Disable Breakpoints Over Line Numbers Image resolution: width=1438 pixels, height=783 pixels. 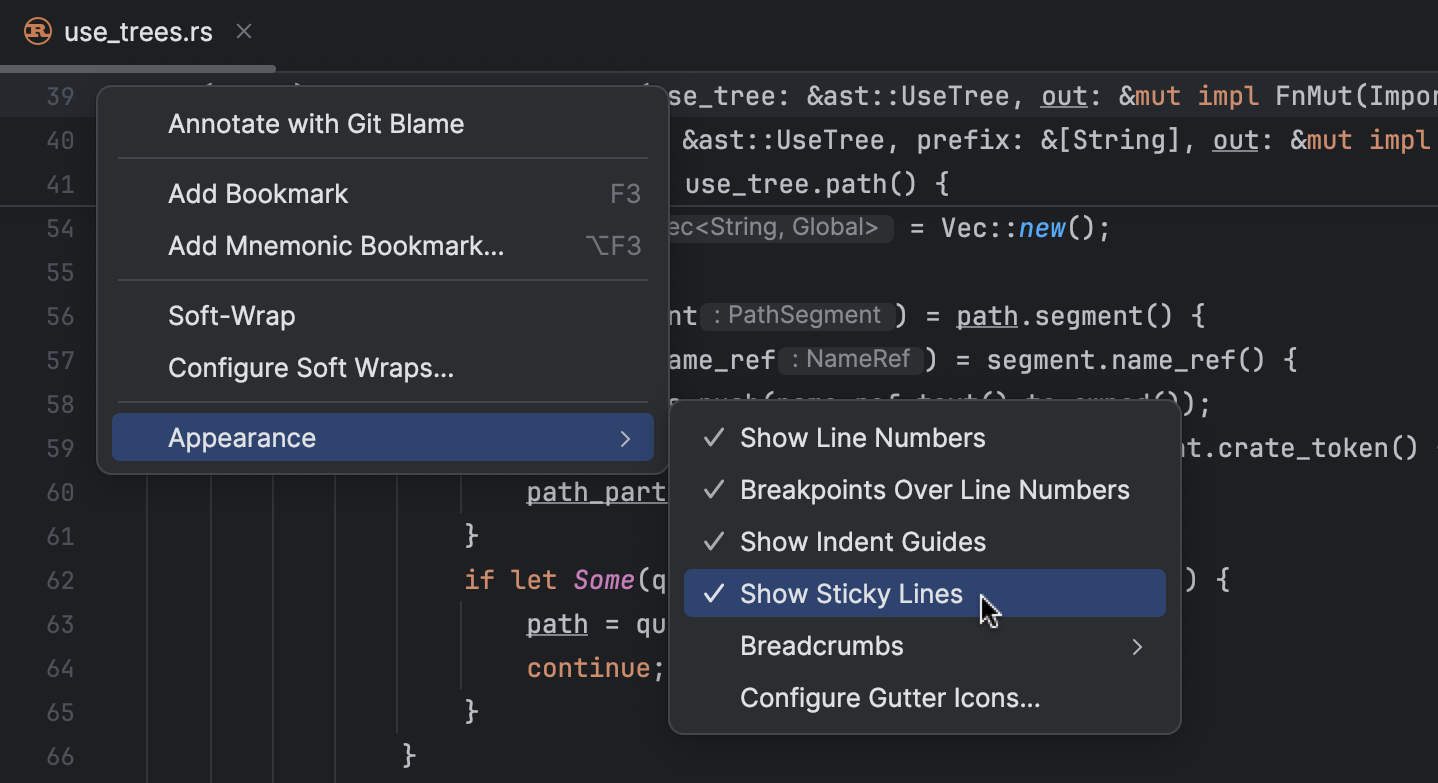click(933, 489)
